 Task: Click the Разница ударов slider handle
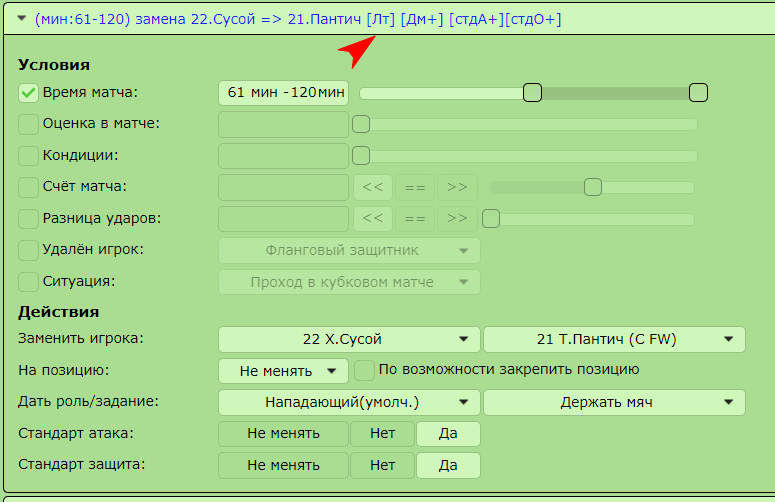[491, 218]
